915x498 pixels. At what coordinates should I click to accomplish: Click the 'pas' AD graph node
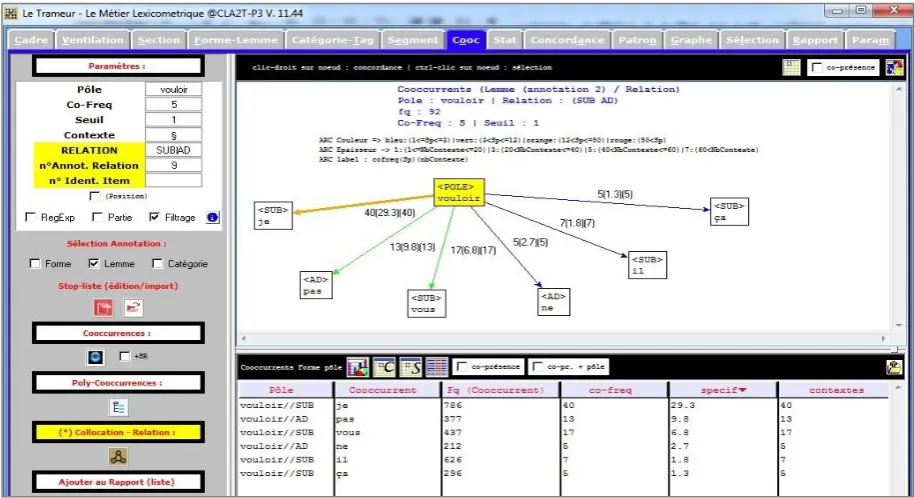(x=316, y=285)
